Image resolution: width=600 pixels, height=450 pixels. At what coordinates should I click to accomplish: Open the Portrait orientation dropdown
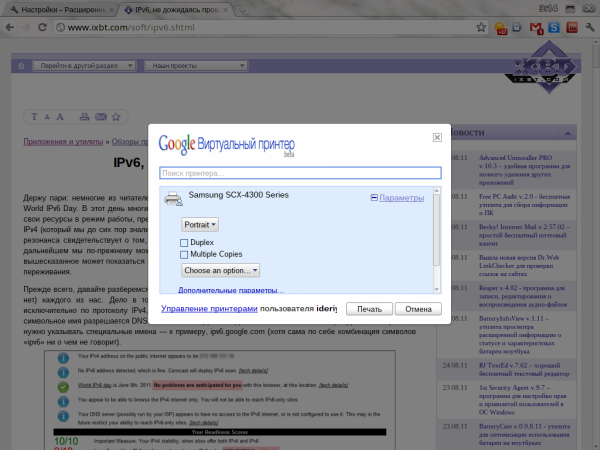(200, 225)
